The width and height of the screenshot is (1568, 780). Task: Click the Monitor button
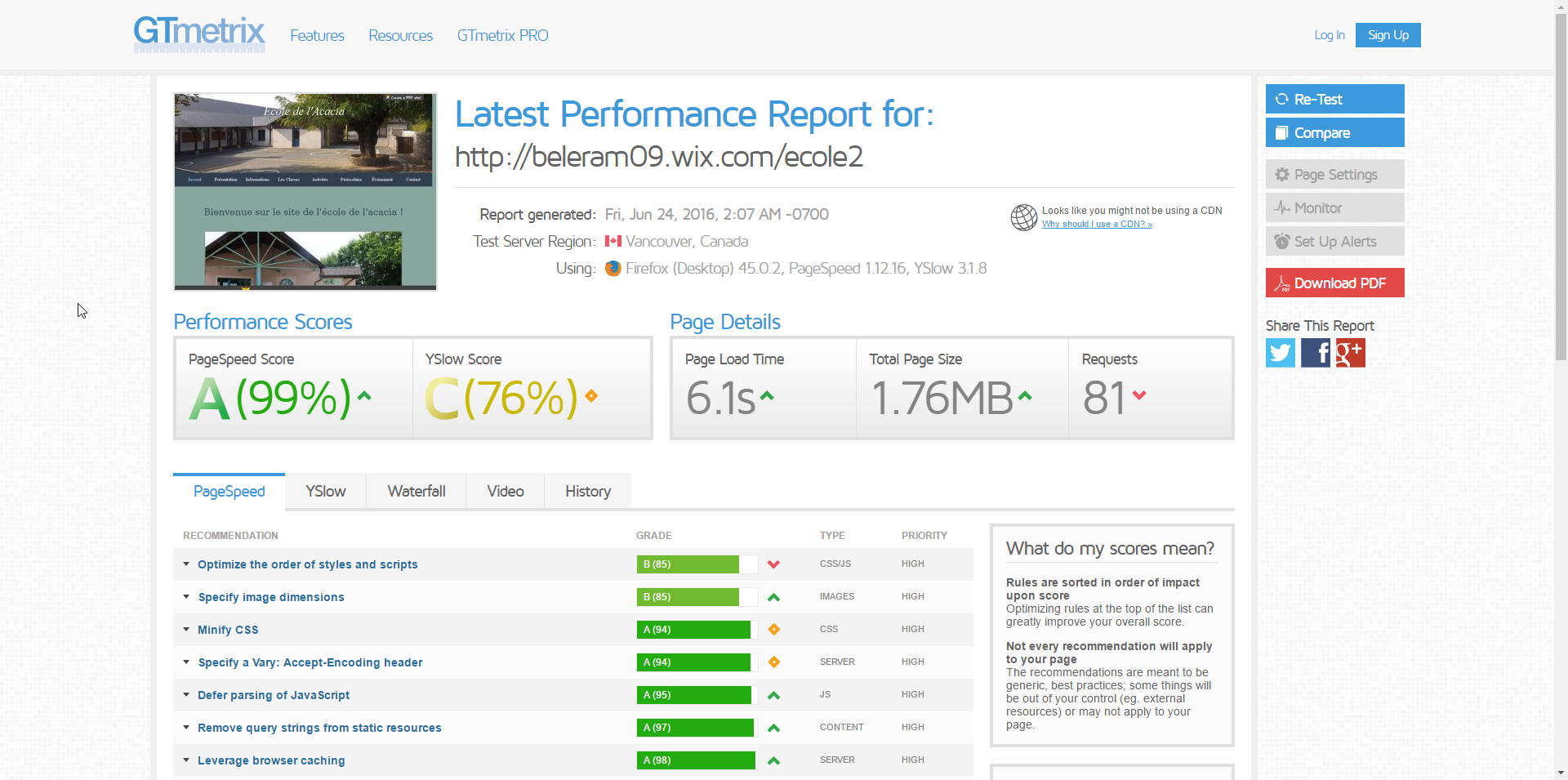pos(1335,207)
